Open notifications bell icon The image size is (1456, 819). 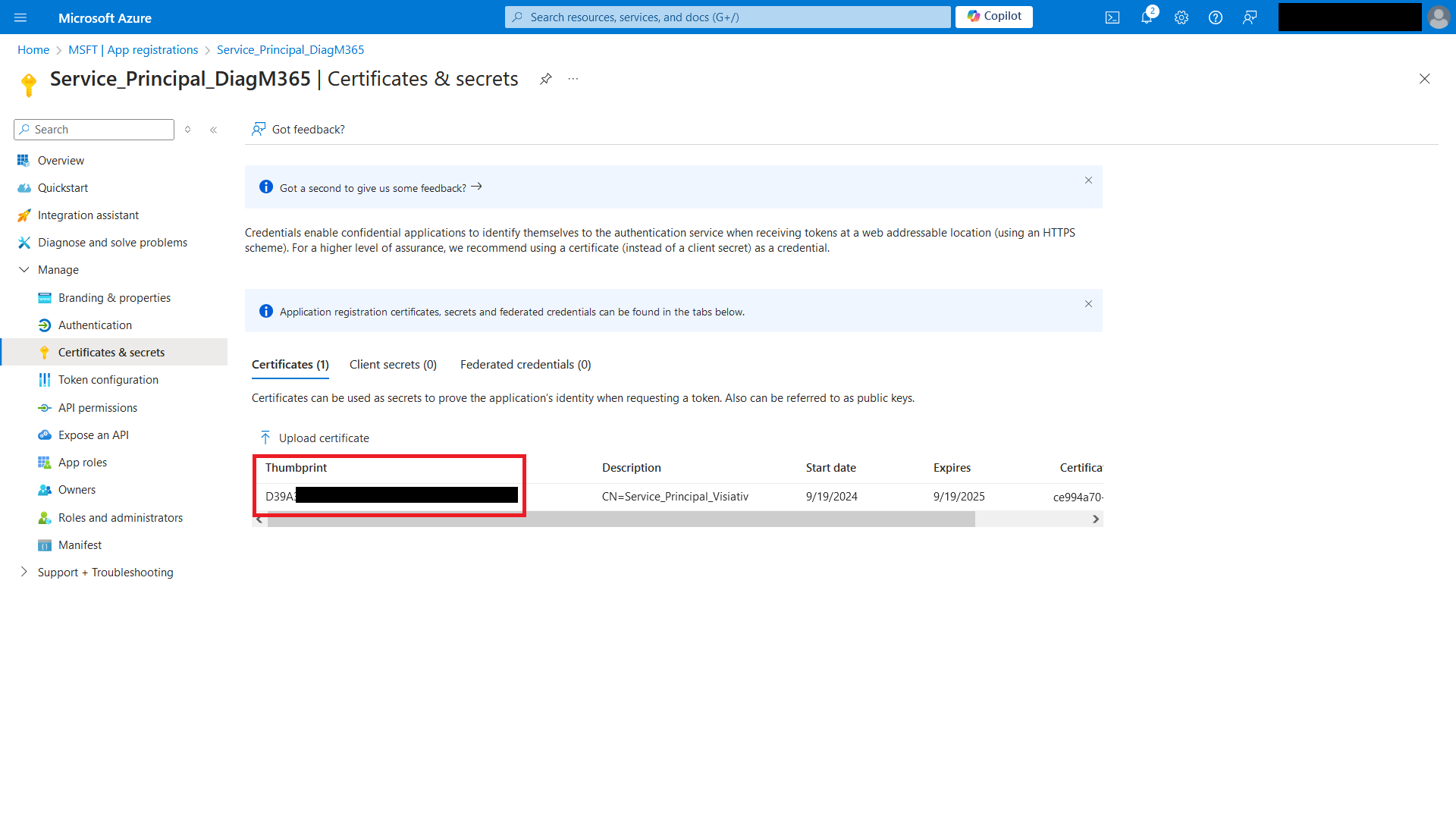click(1147, 17)
